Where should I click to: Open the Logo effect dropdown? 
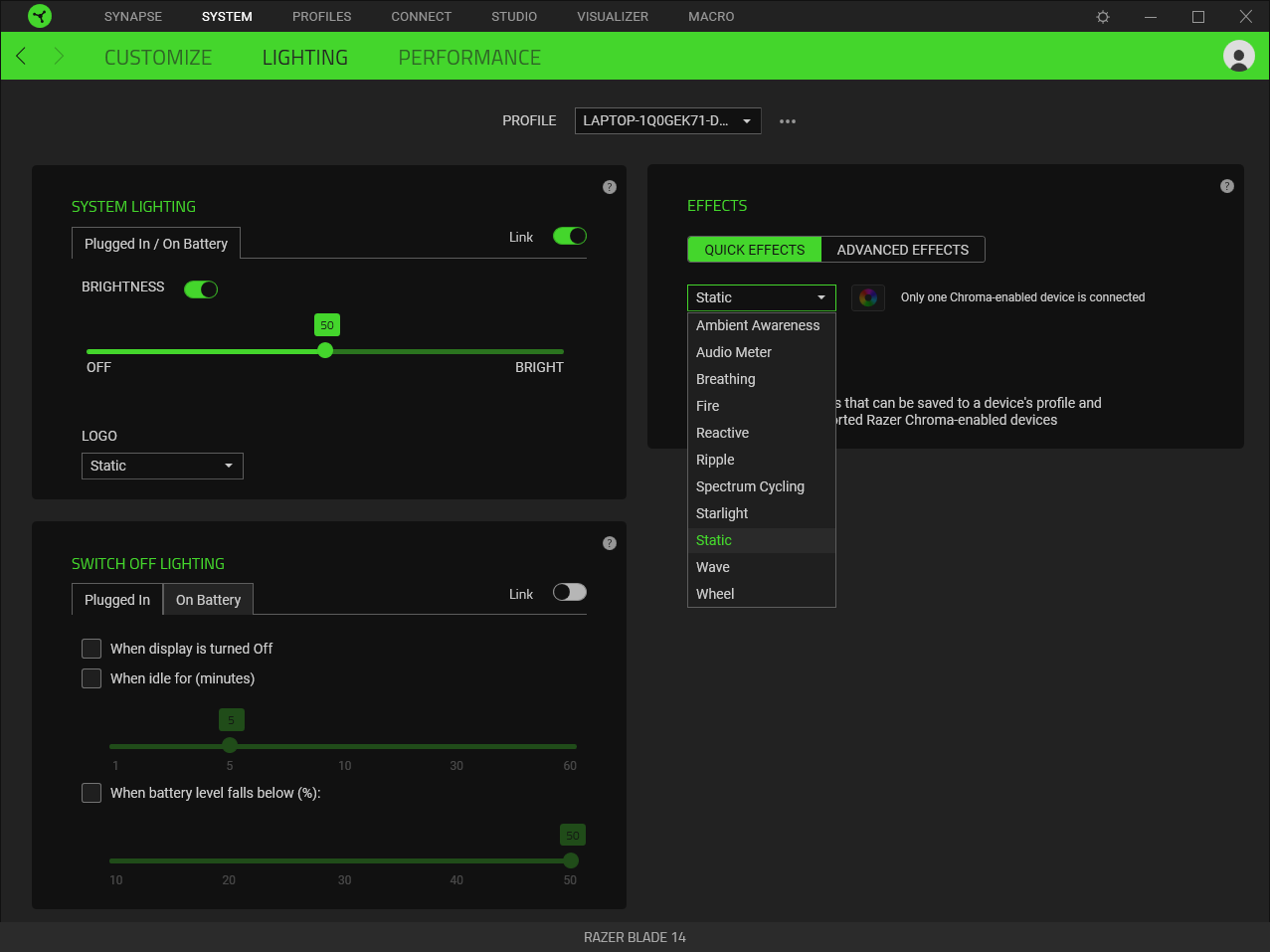(x=162, y=466)
